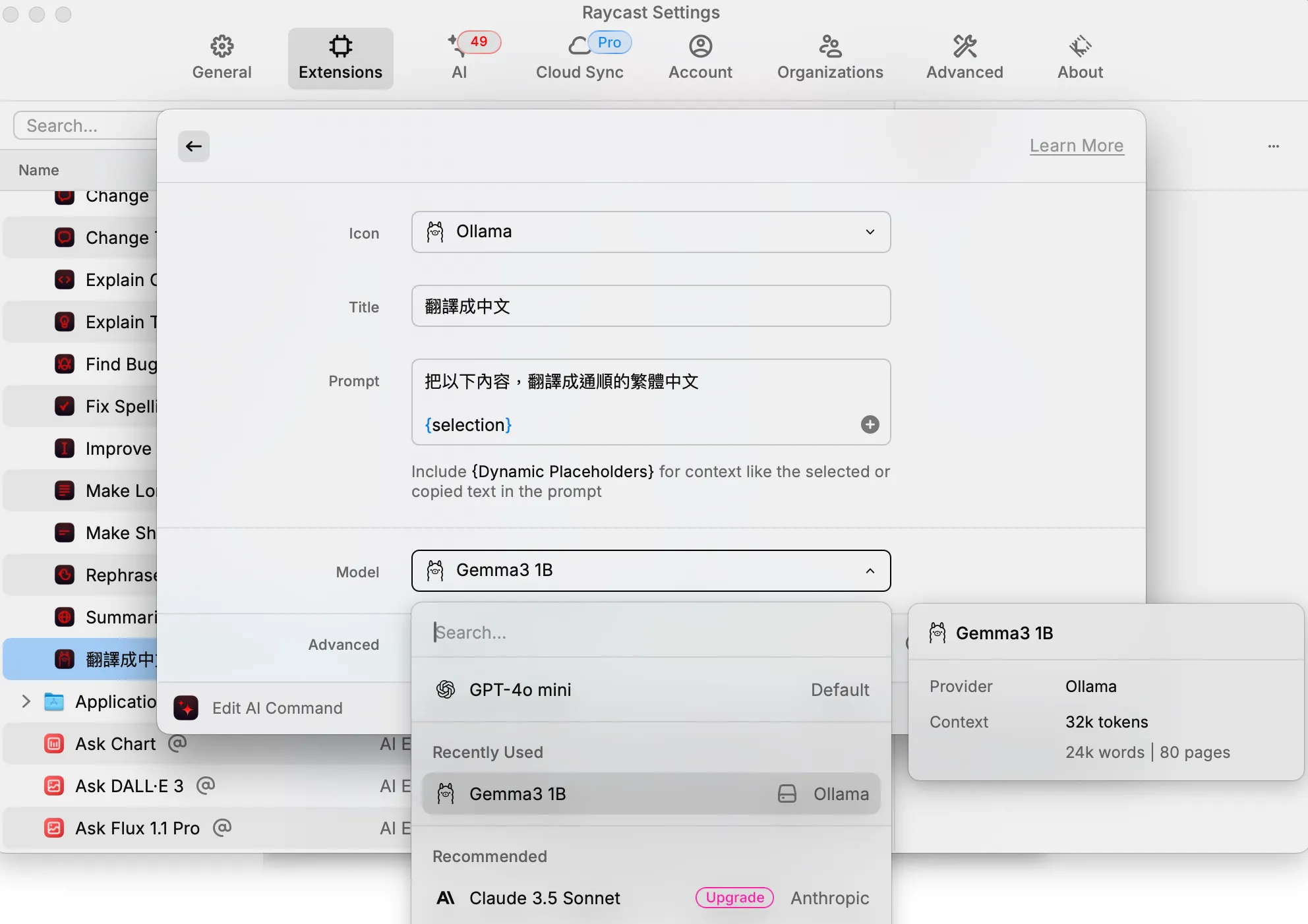The width and height of the screenshot is (1308, 924).
Task: Open the Organizations tab
Action: 830,58
